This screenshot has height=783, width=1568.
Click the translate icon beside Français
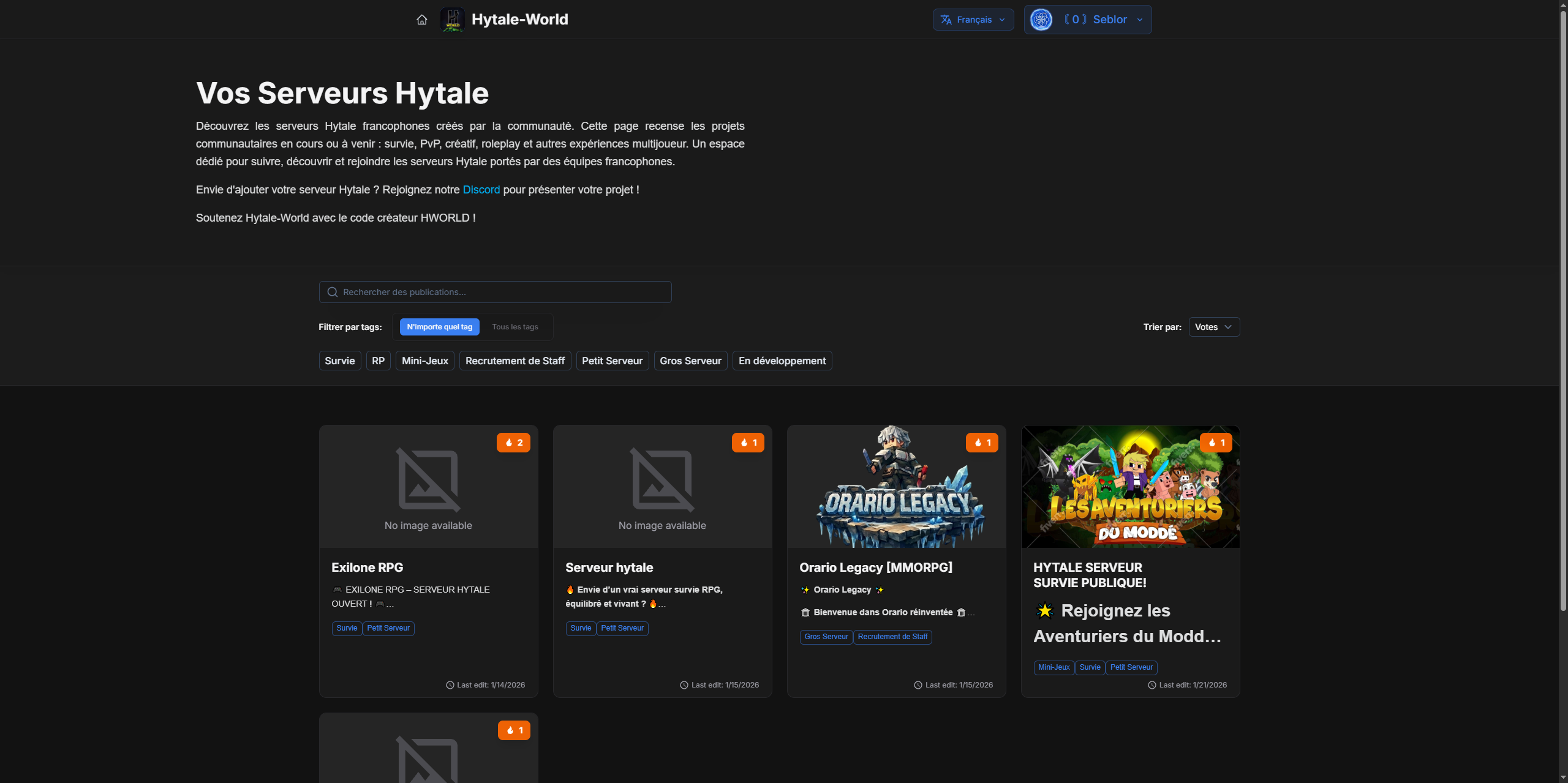point(946,20)
